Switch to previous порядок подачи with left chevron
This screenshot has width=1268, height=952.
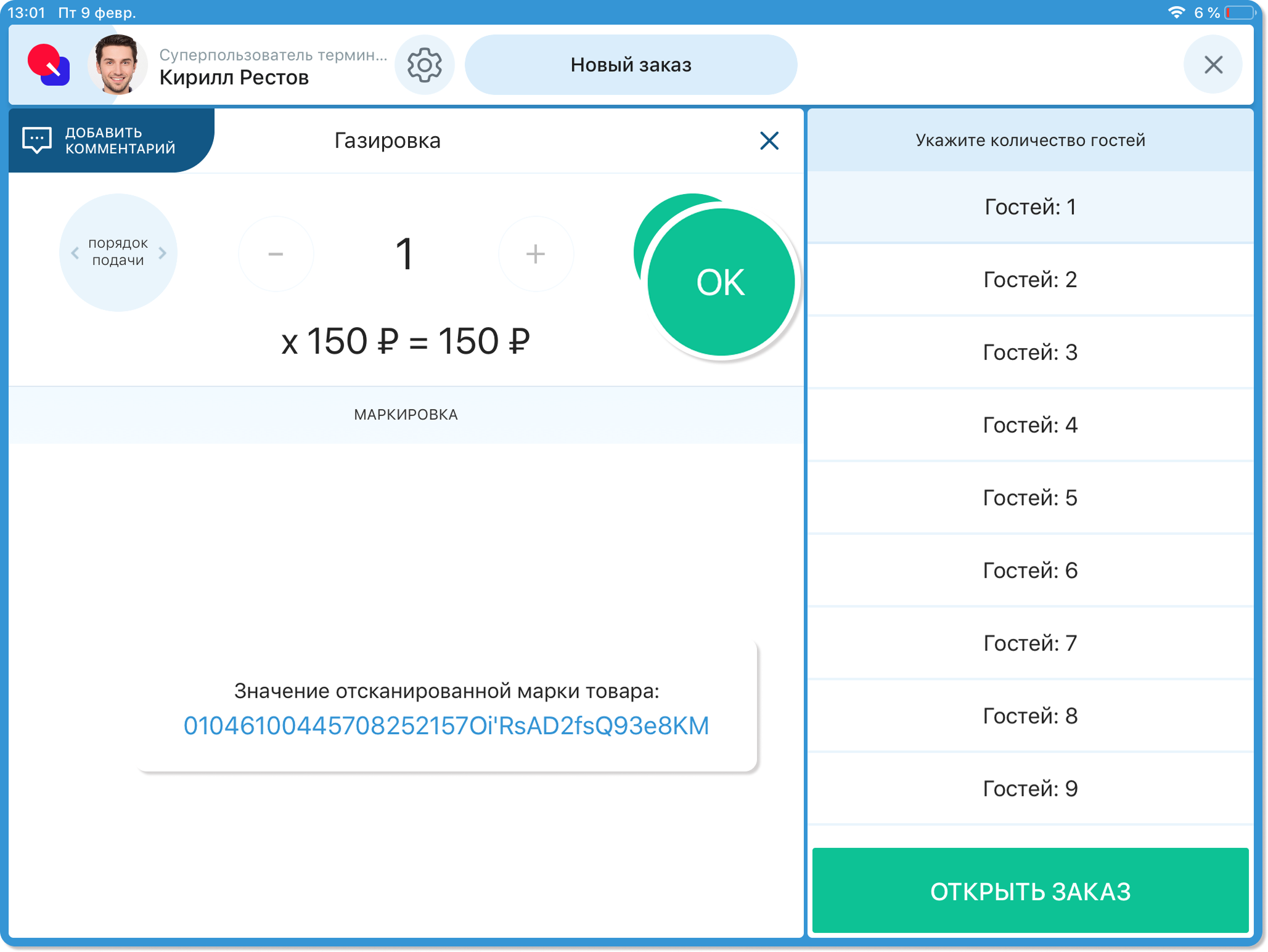(75, 253)
